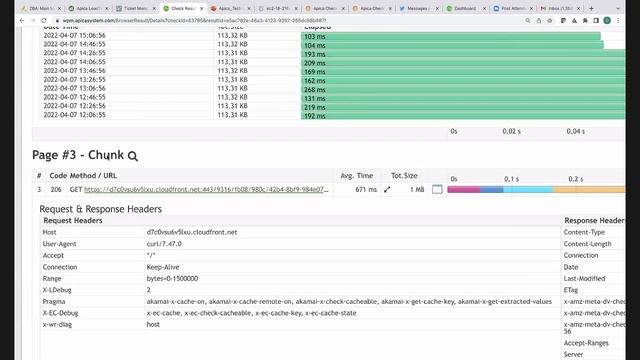Image resolution: width=640 pixels, height=360 pixels.
Task: Click the Connection value Keep-Alive
Action: click(163, 267)
